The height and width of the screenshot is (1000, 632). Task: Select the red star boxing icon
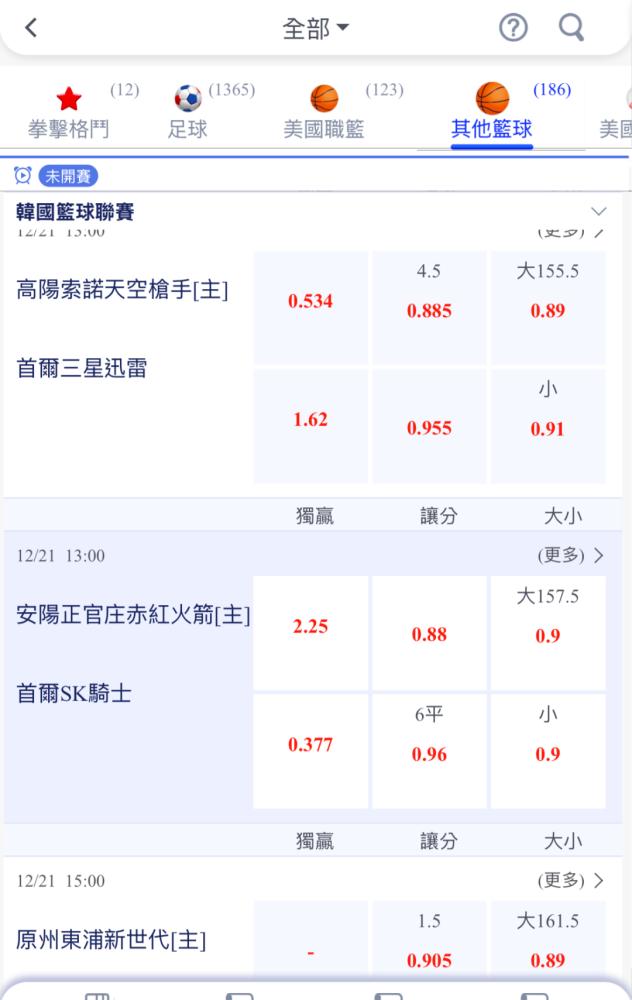(x=69, y=99)
